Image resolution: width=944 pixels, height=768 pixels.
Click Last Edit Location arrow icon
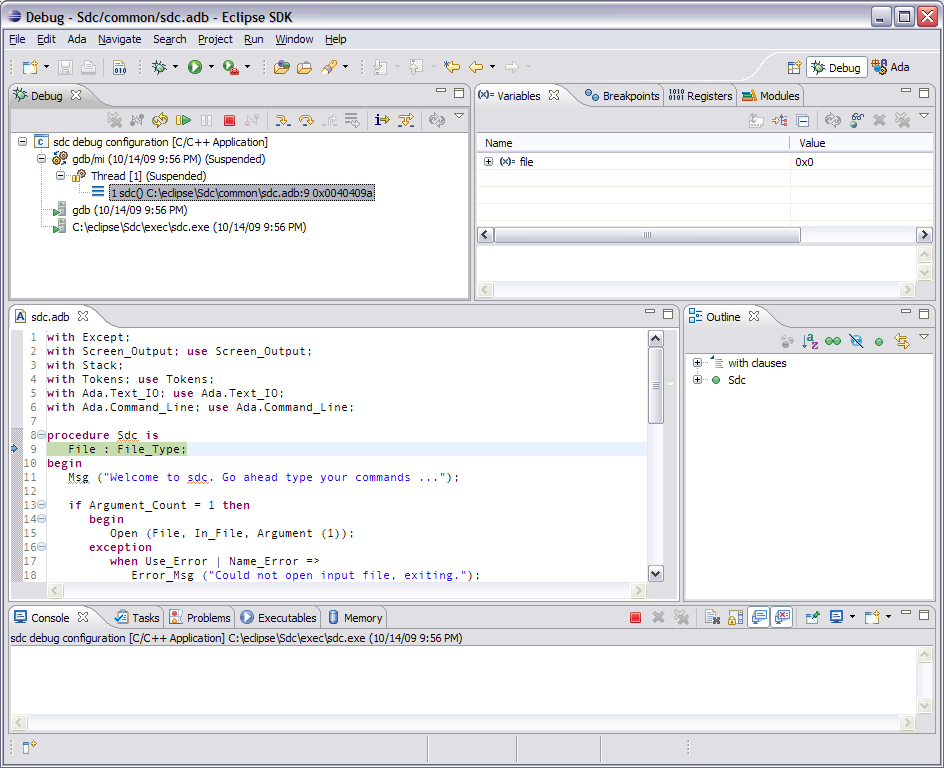[452, 67]
